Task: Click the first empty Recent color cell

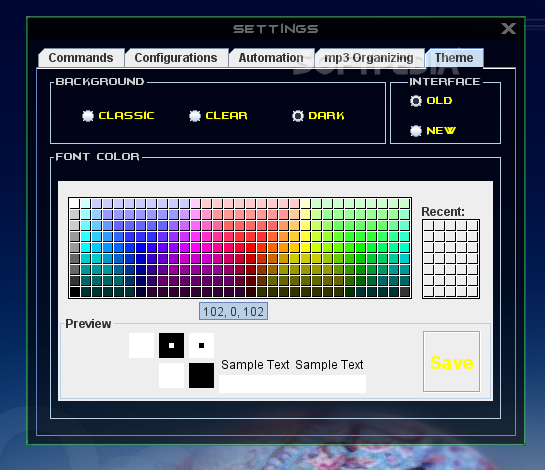Action: (x=429, y=226)
